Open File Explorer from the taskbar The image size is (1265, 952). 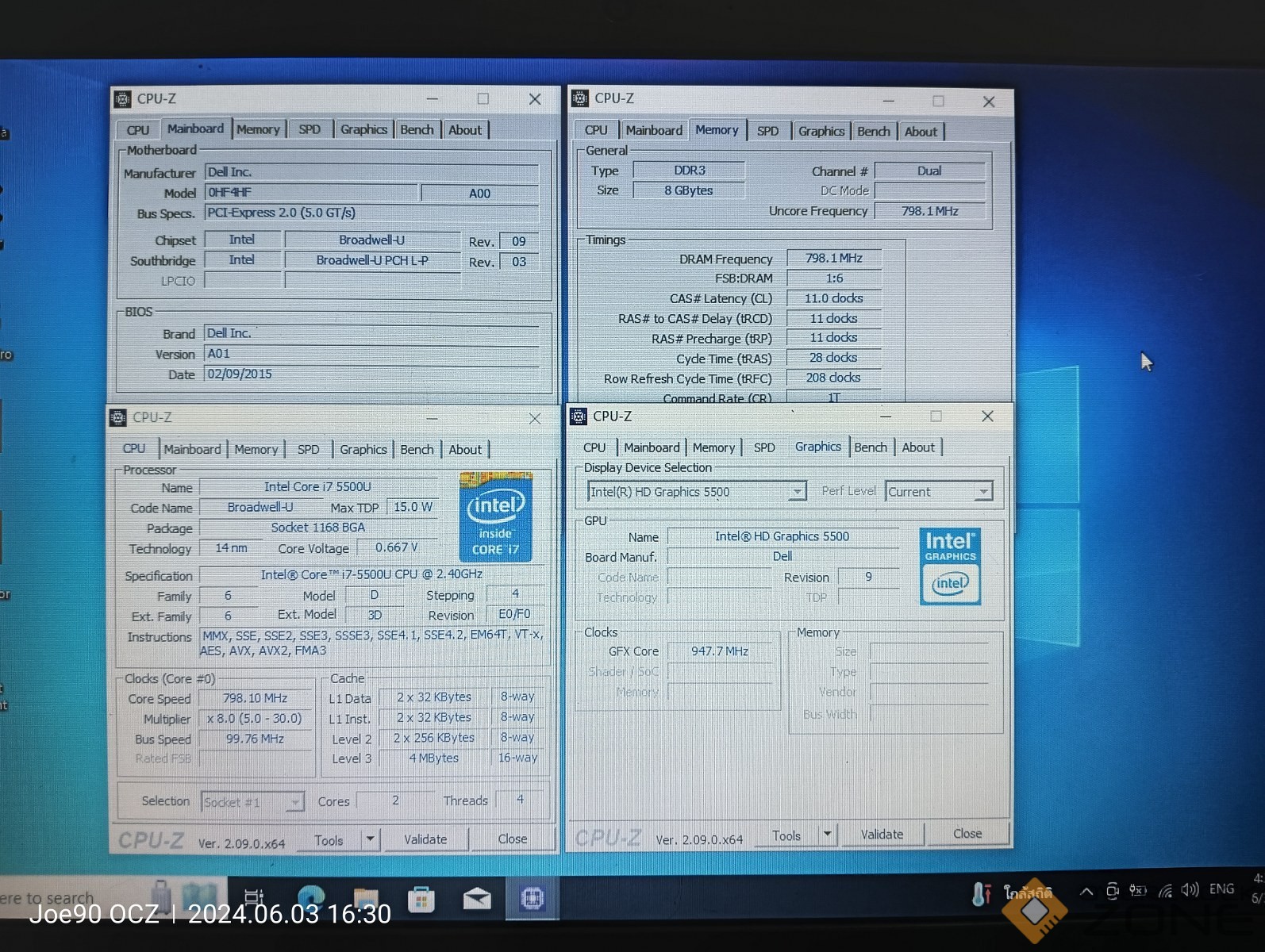point(366,898)
